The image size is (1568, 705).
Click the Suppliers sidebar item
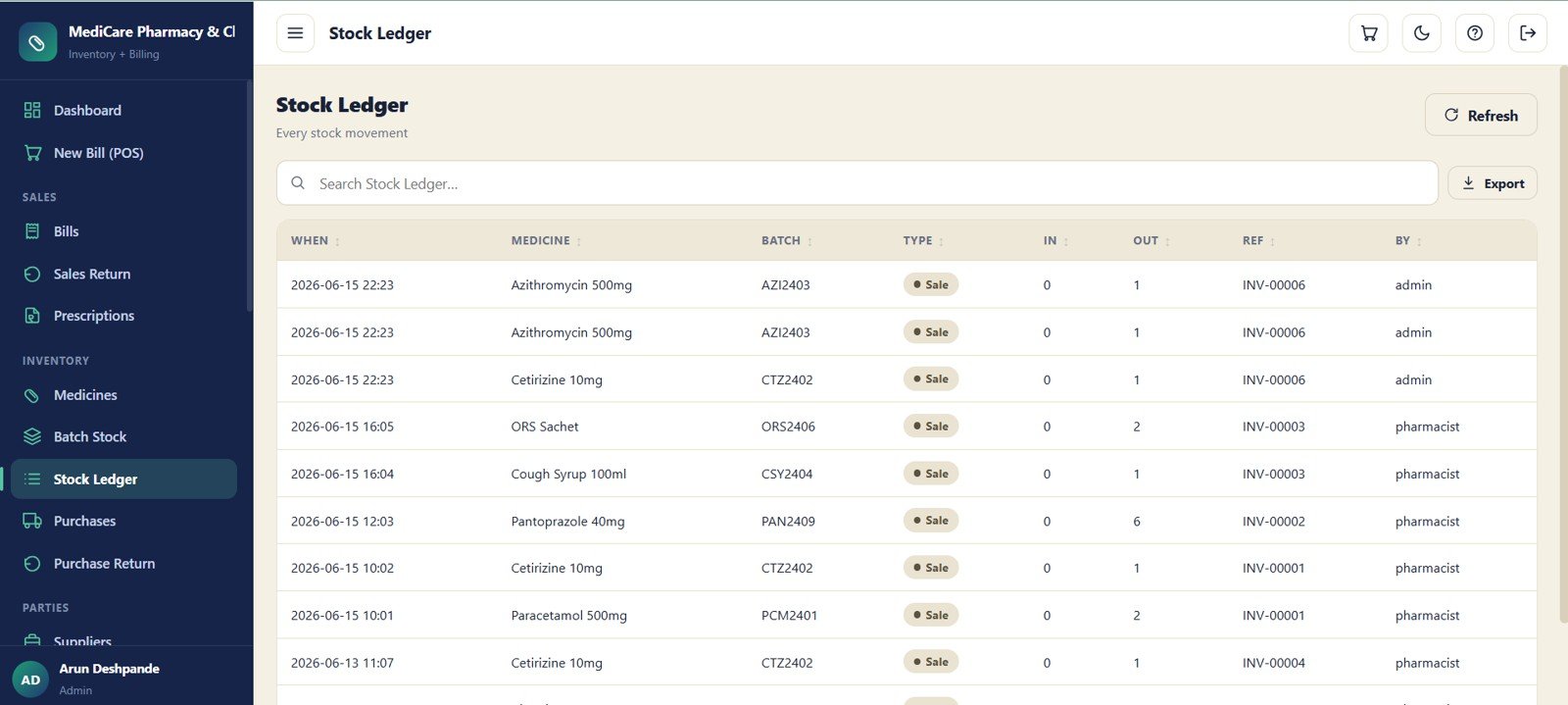coord(123,639)
